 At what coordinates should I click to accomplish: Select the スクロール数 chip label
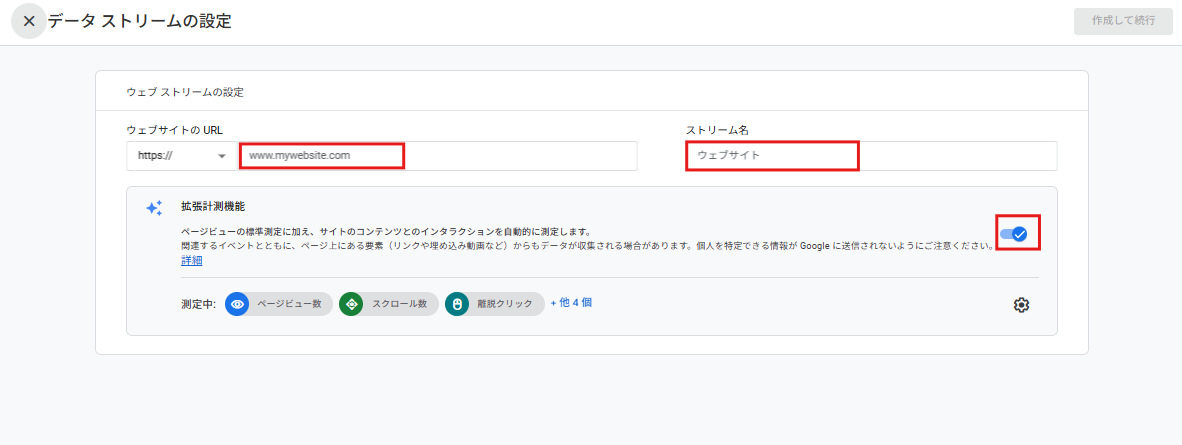(x=400, y=304)
